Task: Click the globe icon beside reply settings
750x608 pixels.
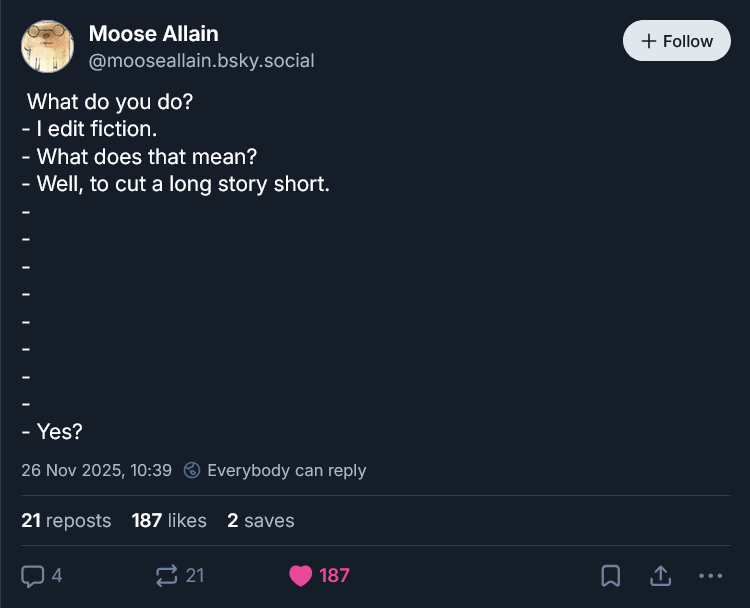Action: click(193, 470)
